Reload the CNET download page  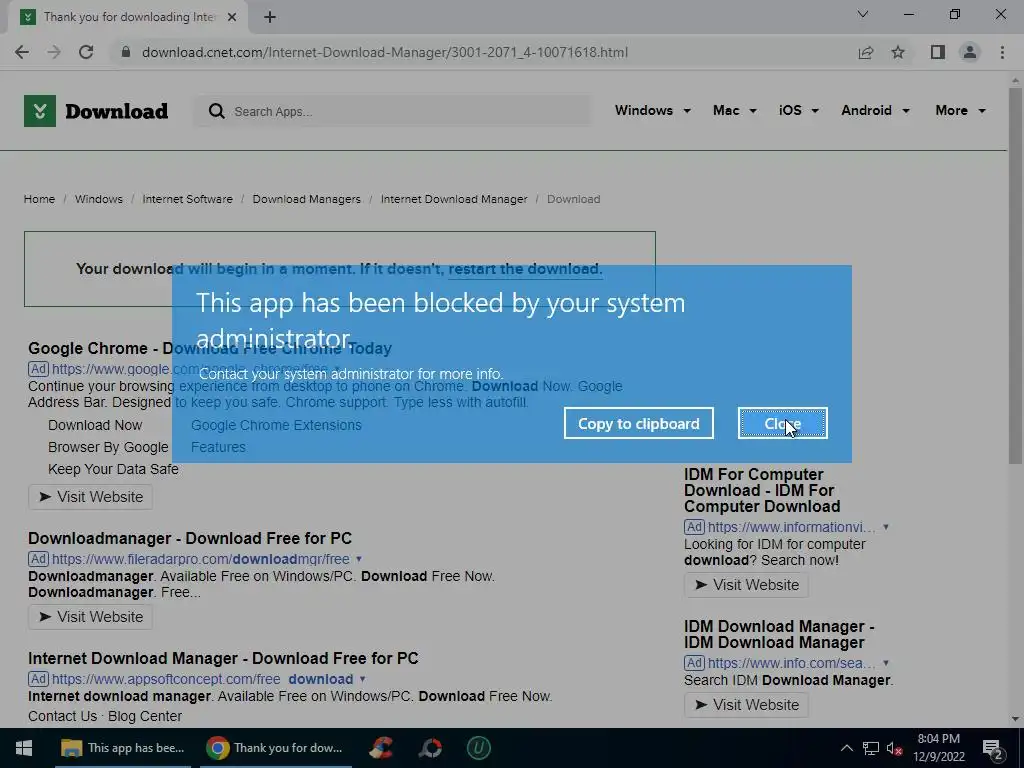[x=86, y=52]
